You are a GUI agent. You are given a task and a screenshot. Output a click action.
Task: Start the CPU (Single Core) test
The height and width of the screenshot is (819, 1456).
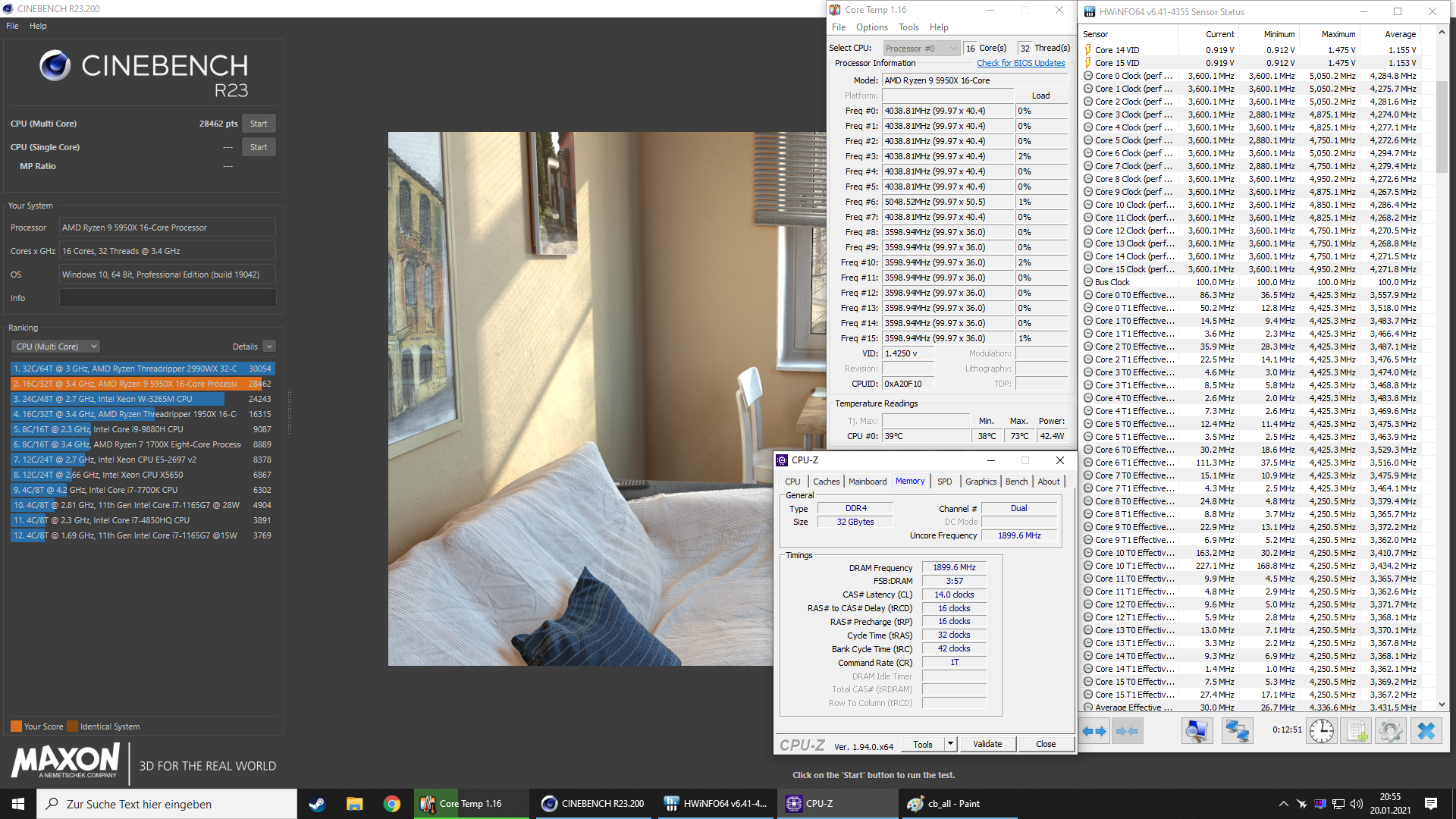(259, 147)
